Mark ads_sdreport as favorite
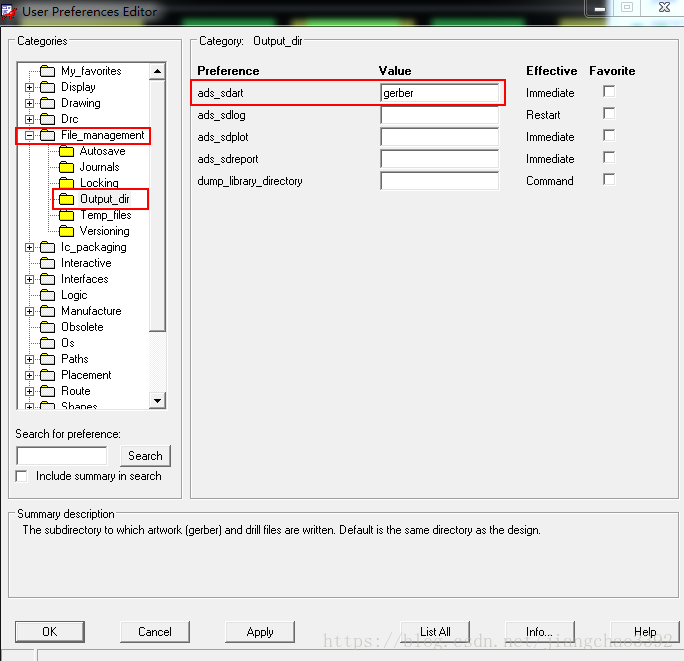Image resolution: width=684 pixels, height=661 pixels. coord(609,158)
